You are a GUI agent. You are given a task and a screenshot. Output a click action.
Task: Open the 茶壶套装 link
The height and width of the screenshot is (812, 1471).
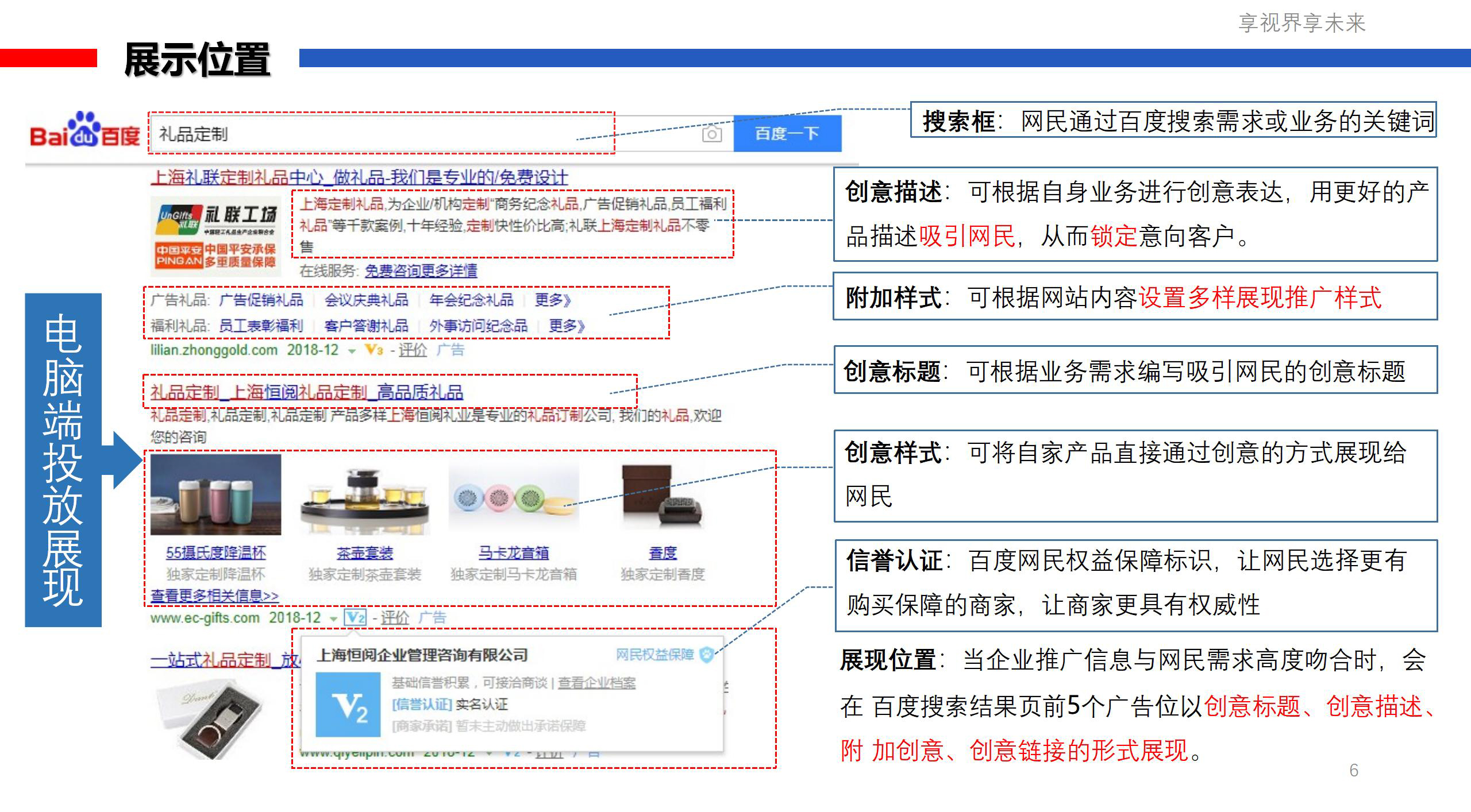pyautogui.click(x=364, y=553)
